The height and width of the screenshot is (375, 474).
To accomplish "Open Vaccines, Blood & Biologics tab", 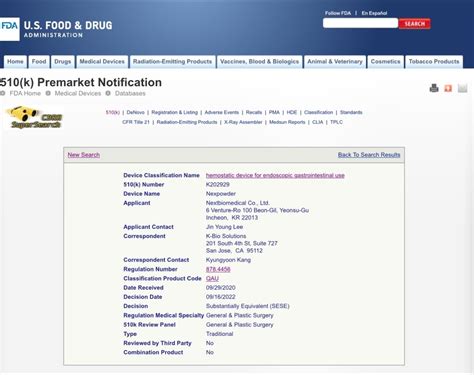I will pos(259,62).
